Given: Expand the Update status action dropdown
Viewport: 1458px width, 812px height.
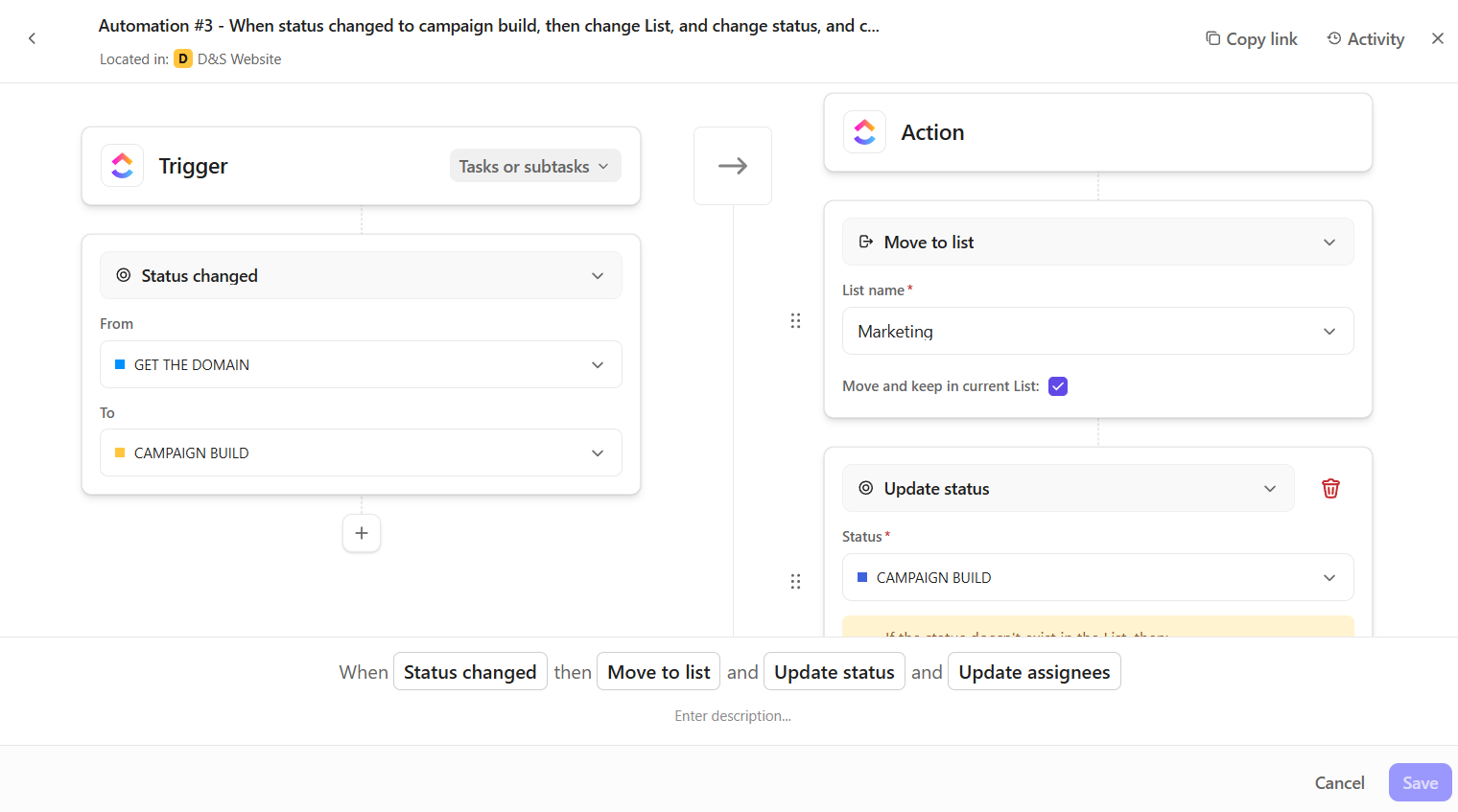Looking at the screenshot, I should coord(1069,488).
